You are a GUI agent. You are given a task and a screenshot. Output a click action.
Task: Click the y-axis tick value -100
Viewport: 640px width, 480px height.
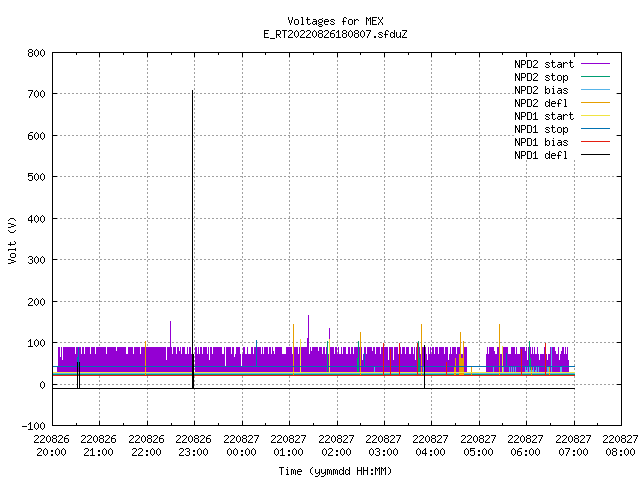33,426
